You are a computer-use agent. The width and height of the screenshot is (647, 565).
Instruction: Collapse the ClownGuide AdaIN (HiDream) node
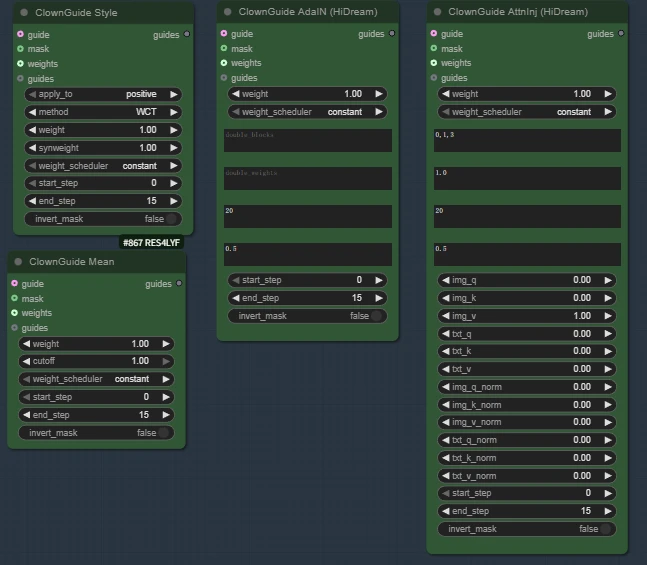228,12
